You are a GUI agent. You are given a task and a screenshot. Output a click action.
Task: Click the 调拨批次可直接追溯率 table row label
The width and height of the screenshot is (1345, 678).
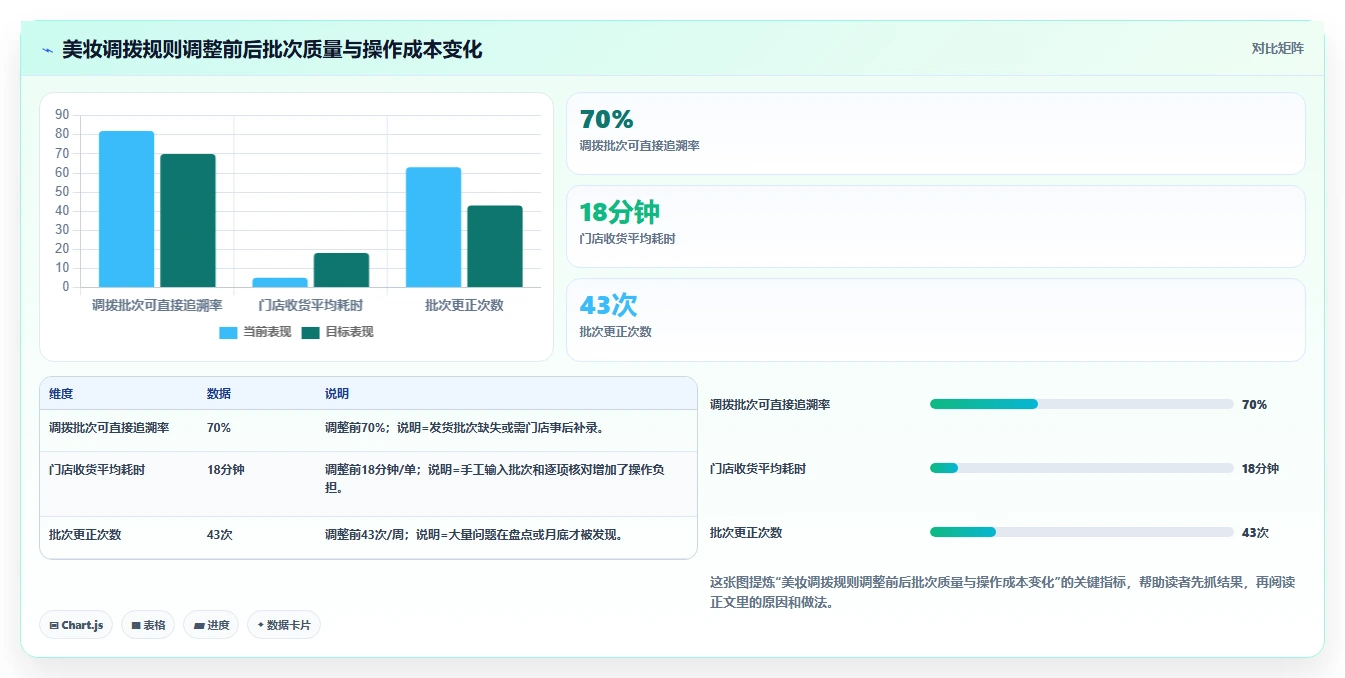[x=109, y=427]
